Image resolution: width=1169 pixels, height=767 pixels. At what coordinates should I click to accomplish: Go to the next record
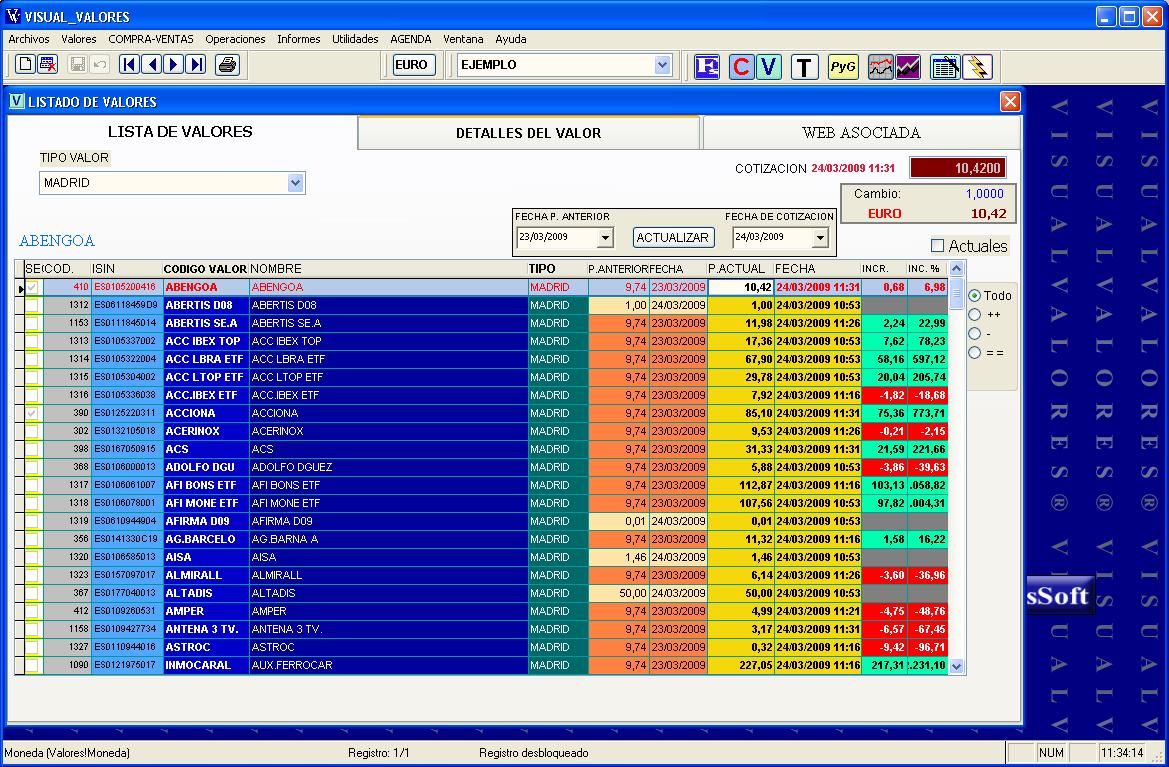pyautogui.click(x=174, y=65)
